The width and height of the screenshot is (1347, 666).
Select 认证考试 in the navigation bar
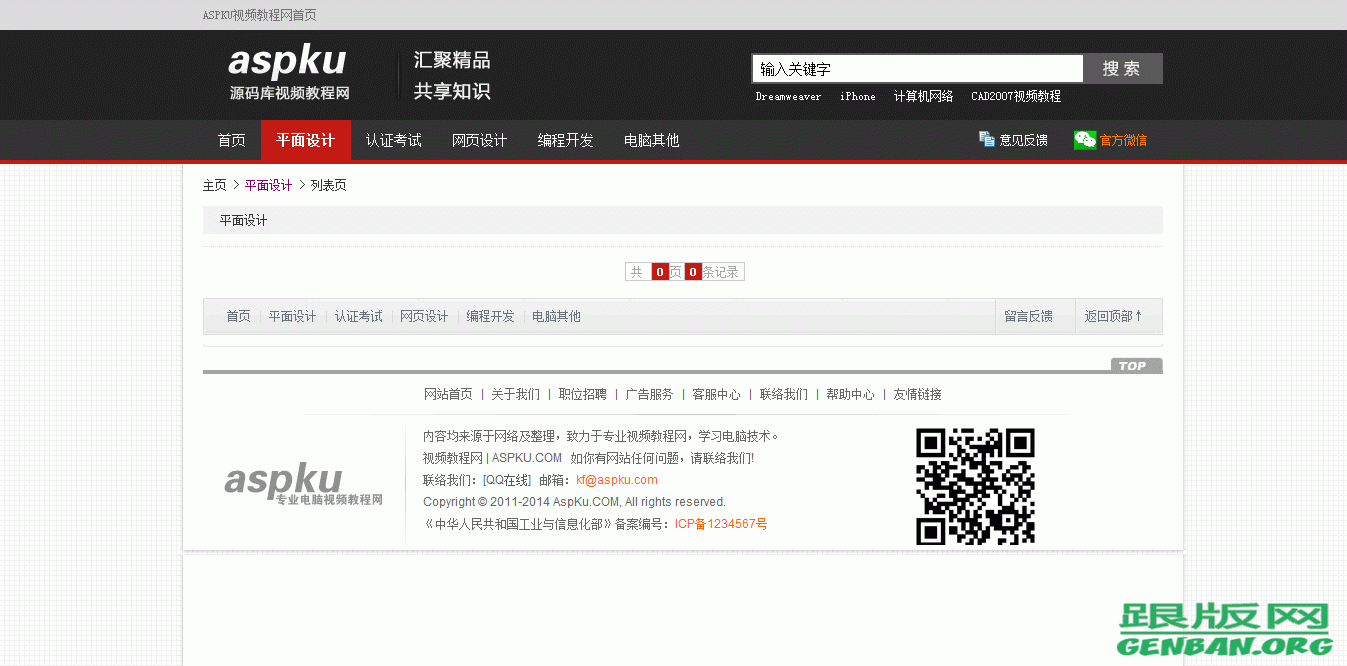pyautogui.click(x=393, y=140)
